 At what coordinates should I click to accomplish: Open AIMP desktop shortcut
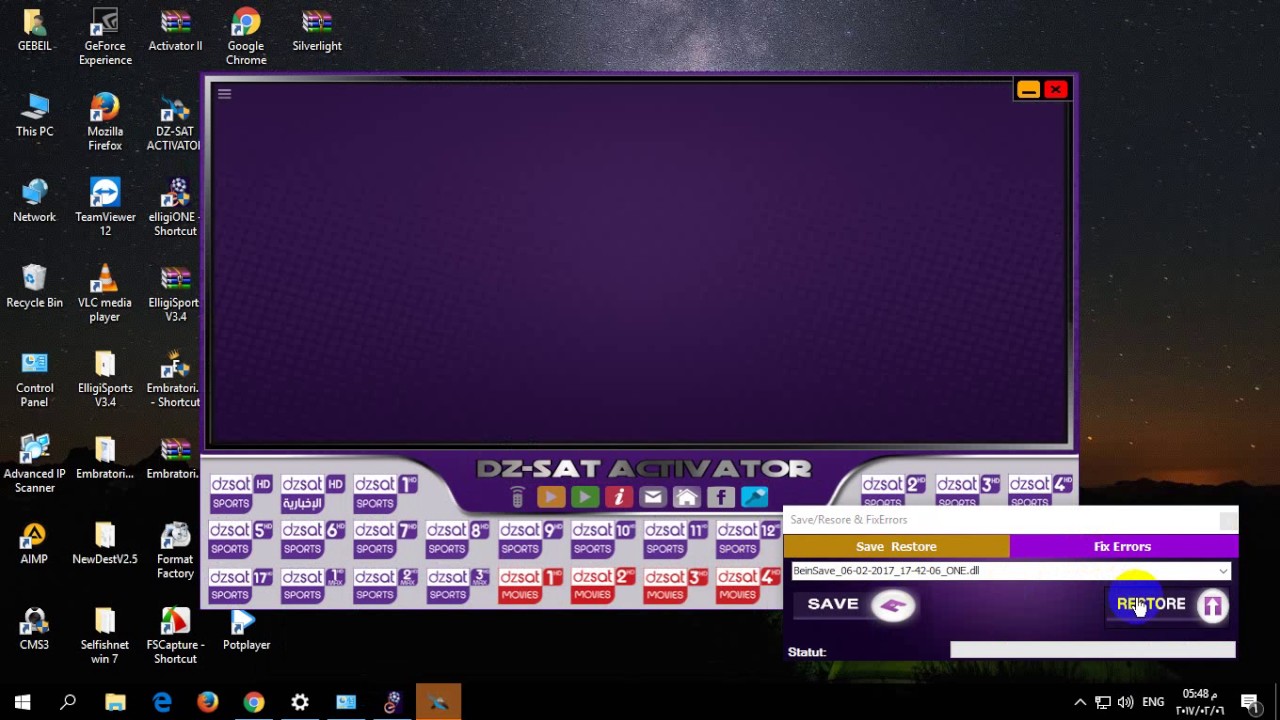[x=34, y=544]
